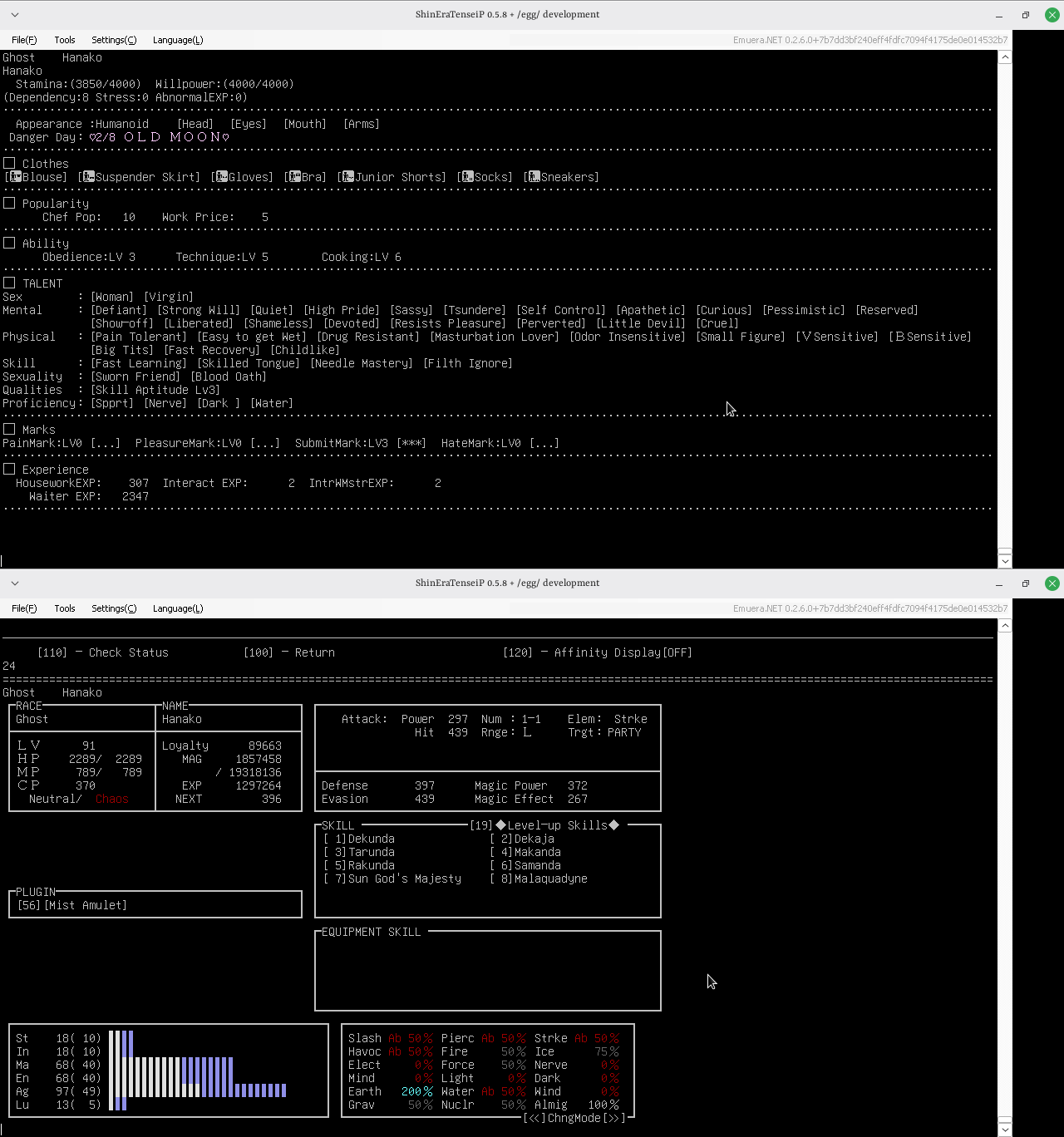Open Language menu in the lower window
The image size is (1064, 1137).
[x=178, y=608]
